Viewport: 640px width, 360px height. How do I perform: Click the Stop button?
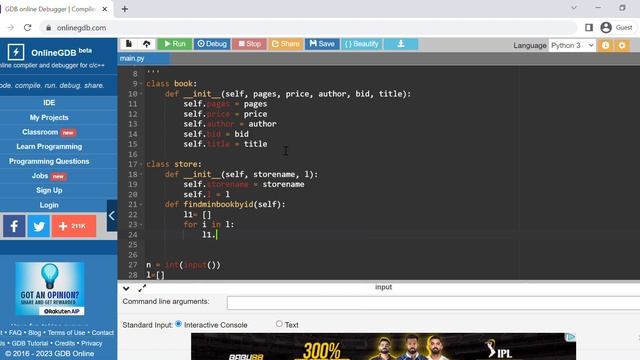[x=249, y=44]
